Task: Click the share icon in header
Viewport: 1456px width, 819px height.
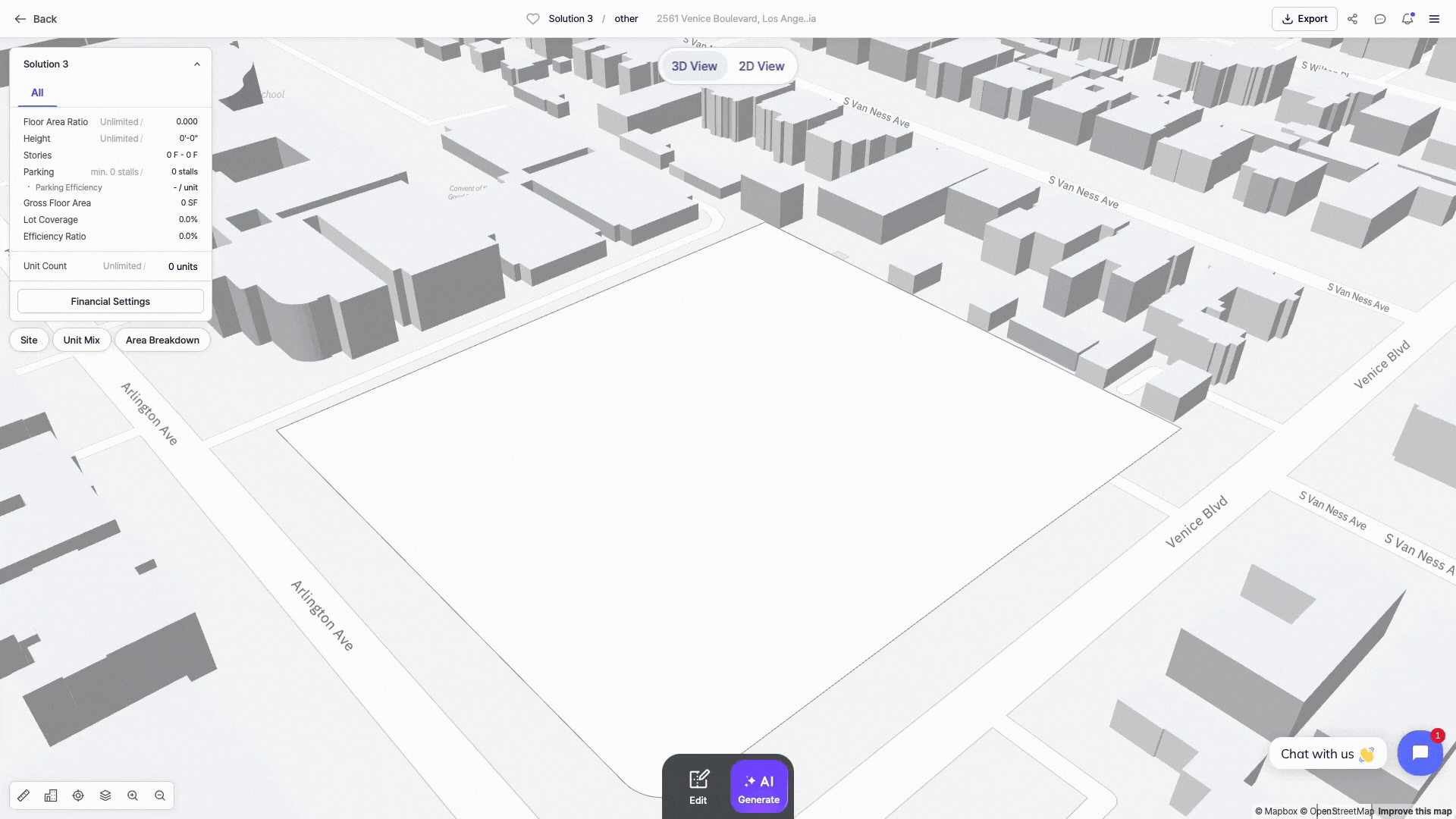Action: pos(1352,19)
